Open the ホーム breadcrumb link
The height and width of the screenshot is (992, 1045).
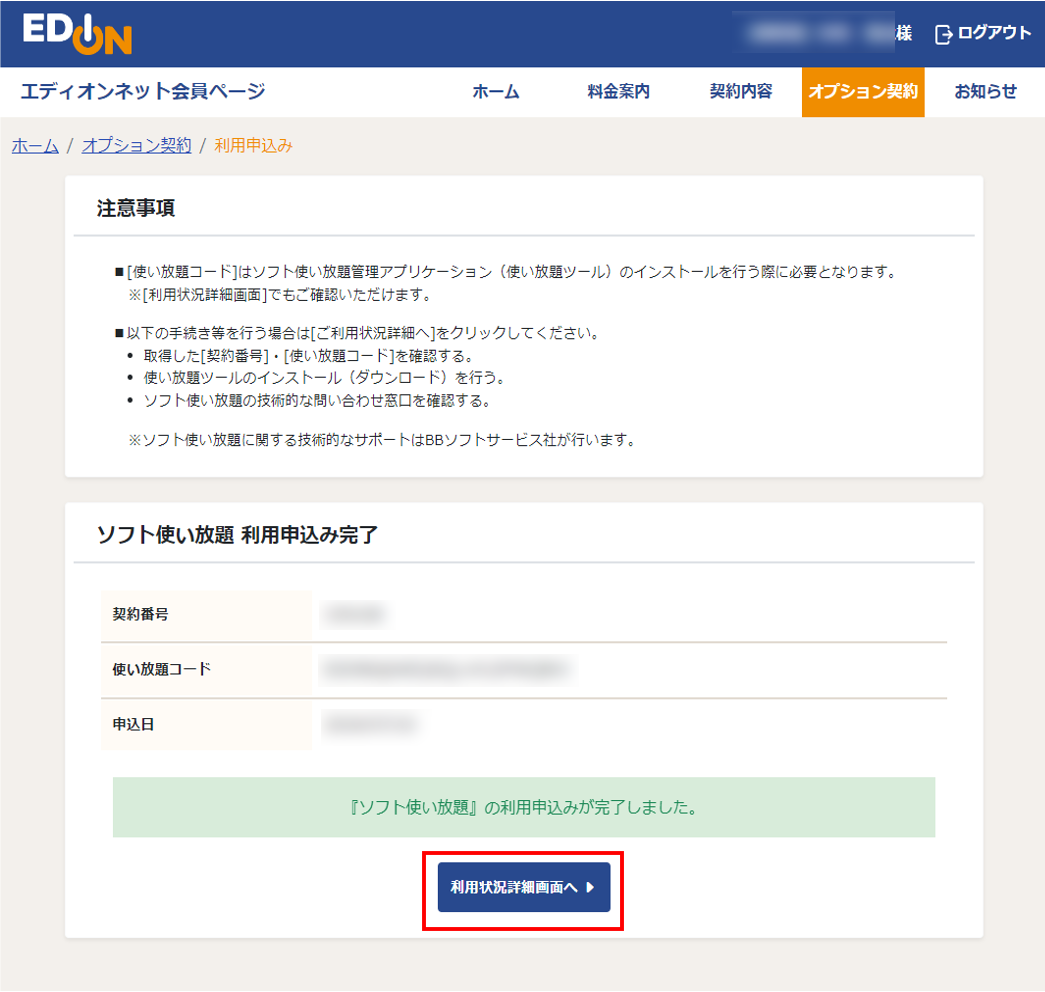pyautogui.click(x=34, y=145)
